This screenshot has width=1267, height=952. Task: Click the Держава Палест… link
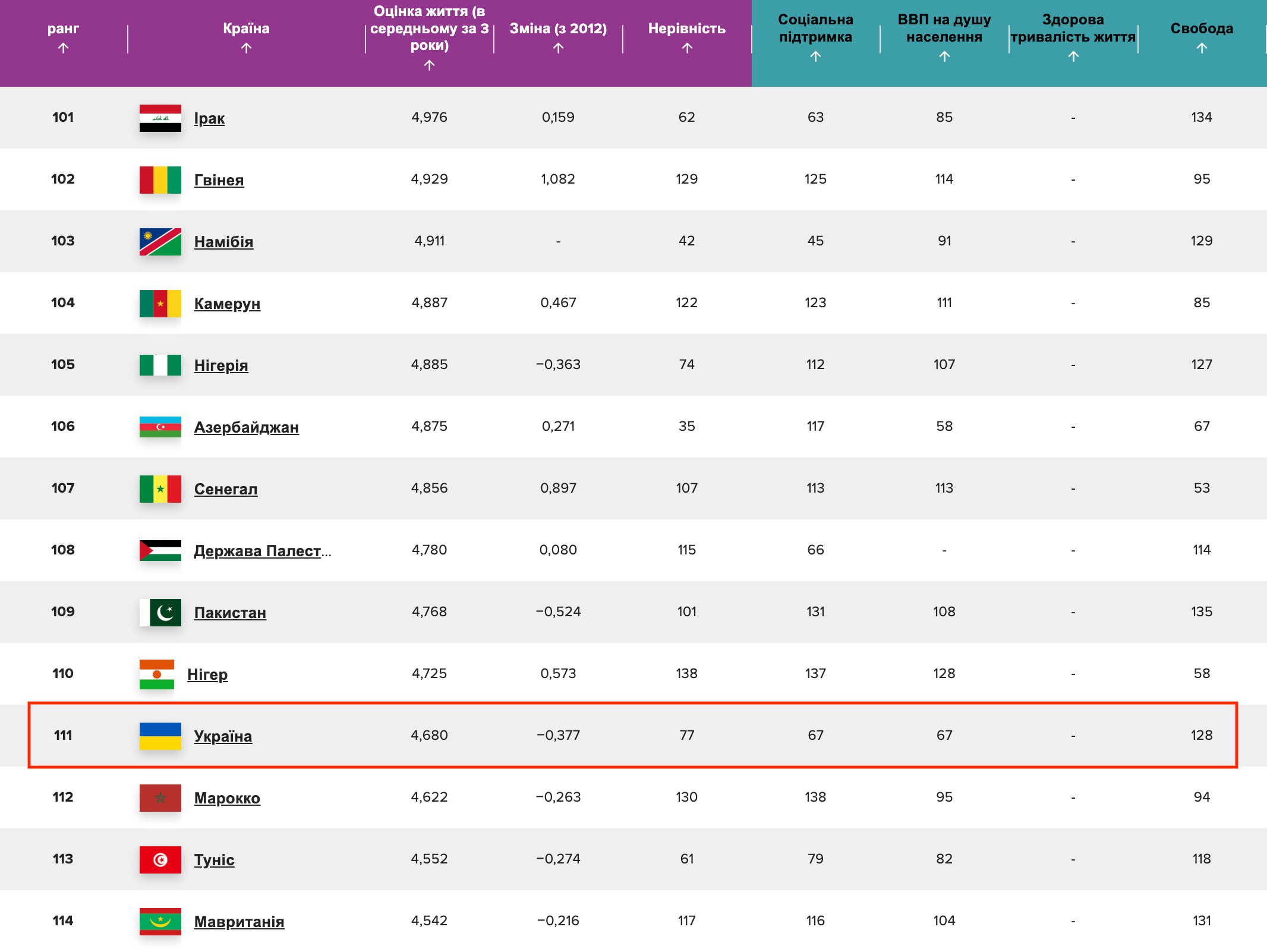pyautogui.click(x=262, y=551)
